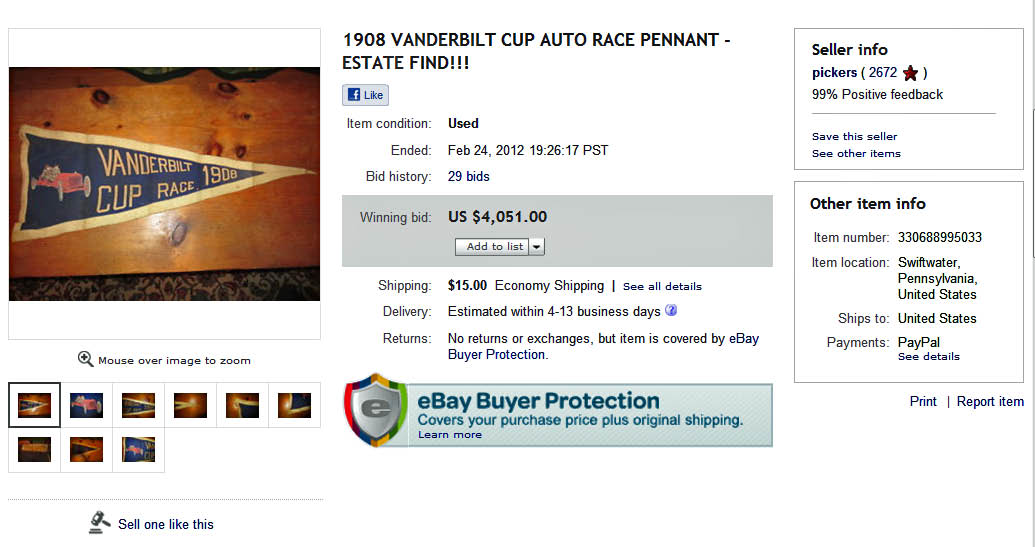Click the delivery estimate help question-mark icon
This screenshot has width=1035, height=547.
(x=671, y=311)
